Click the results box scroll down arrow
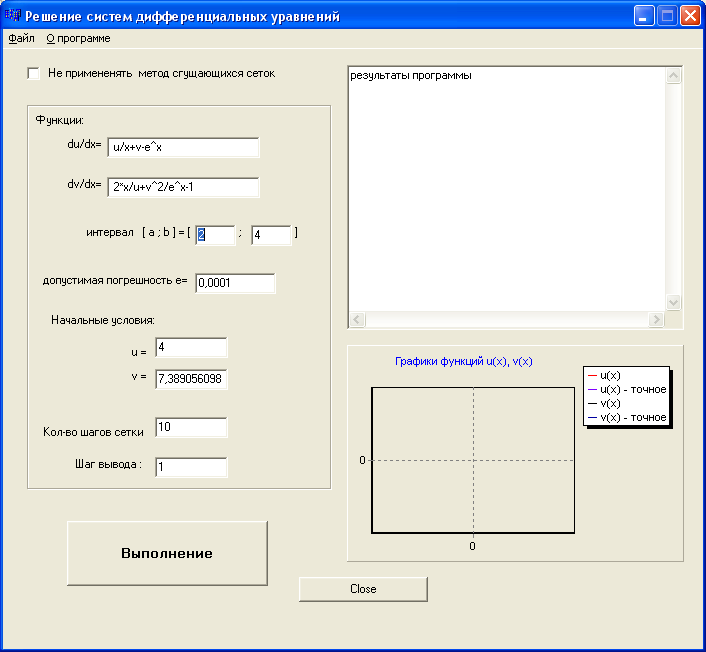 673,303
